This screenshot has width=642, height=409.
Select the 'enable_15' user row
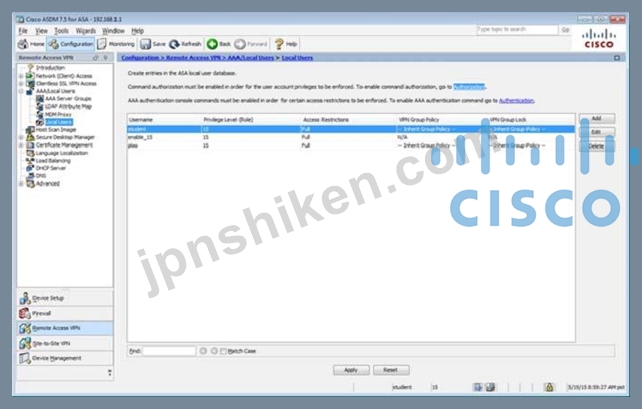[350, 137]
